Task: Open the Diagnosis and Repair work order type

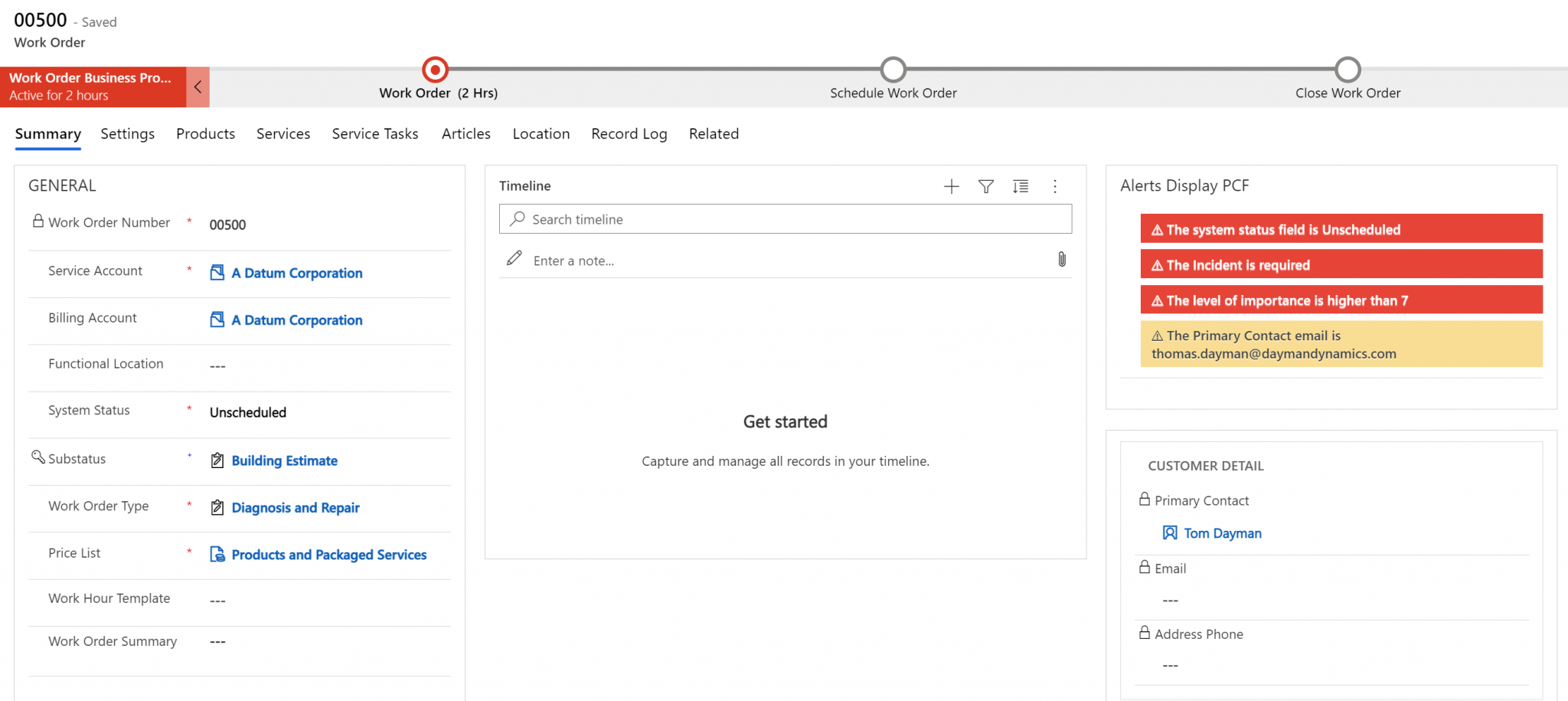Action: coord(296,507)
